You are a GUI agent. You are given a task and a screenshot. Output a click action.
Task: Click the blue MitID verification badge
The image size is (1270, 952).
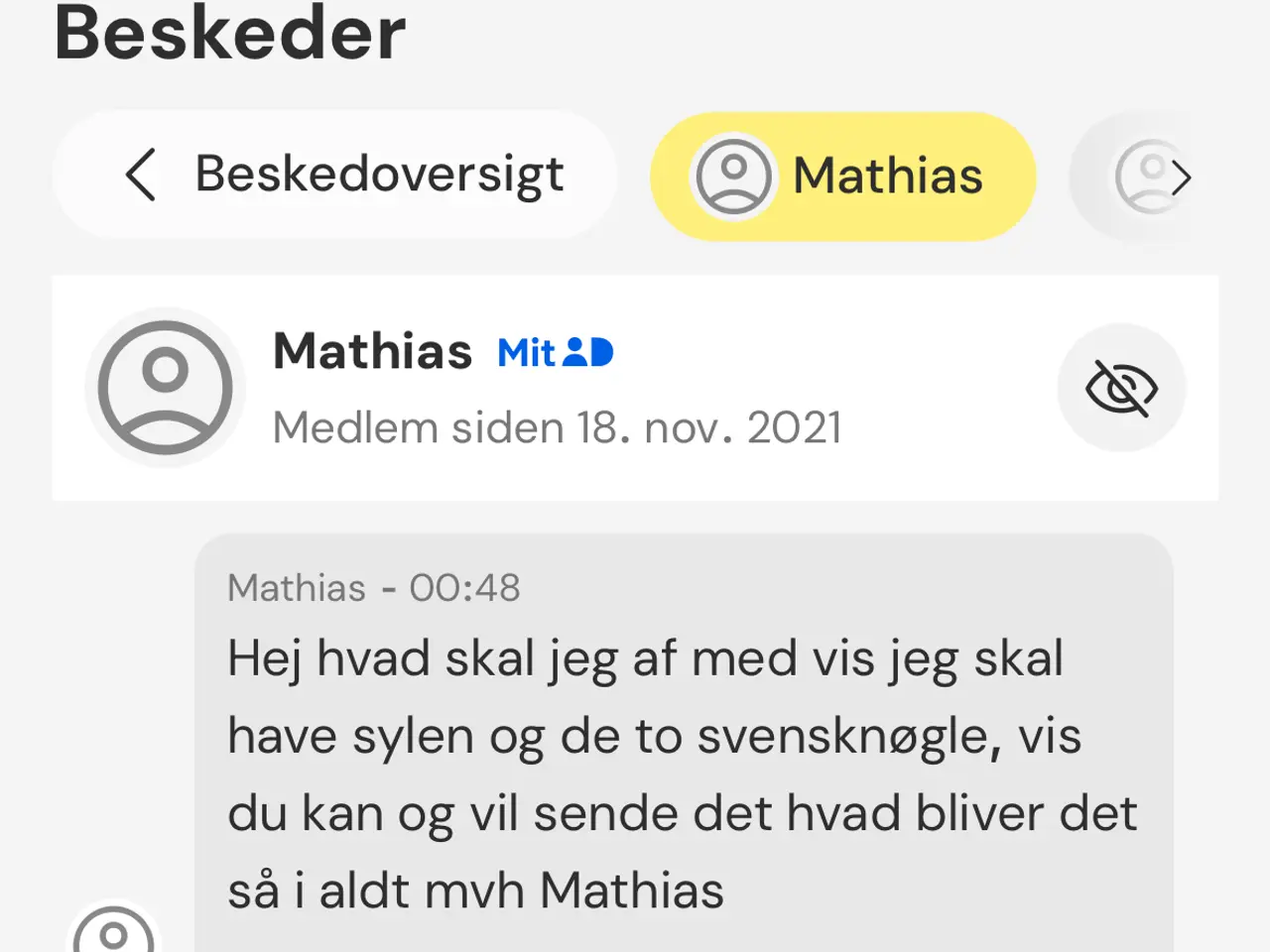tap(556, 352)
